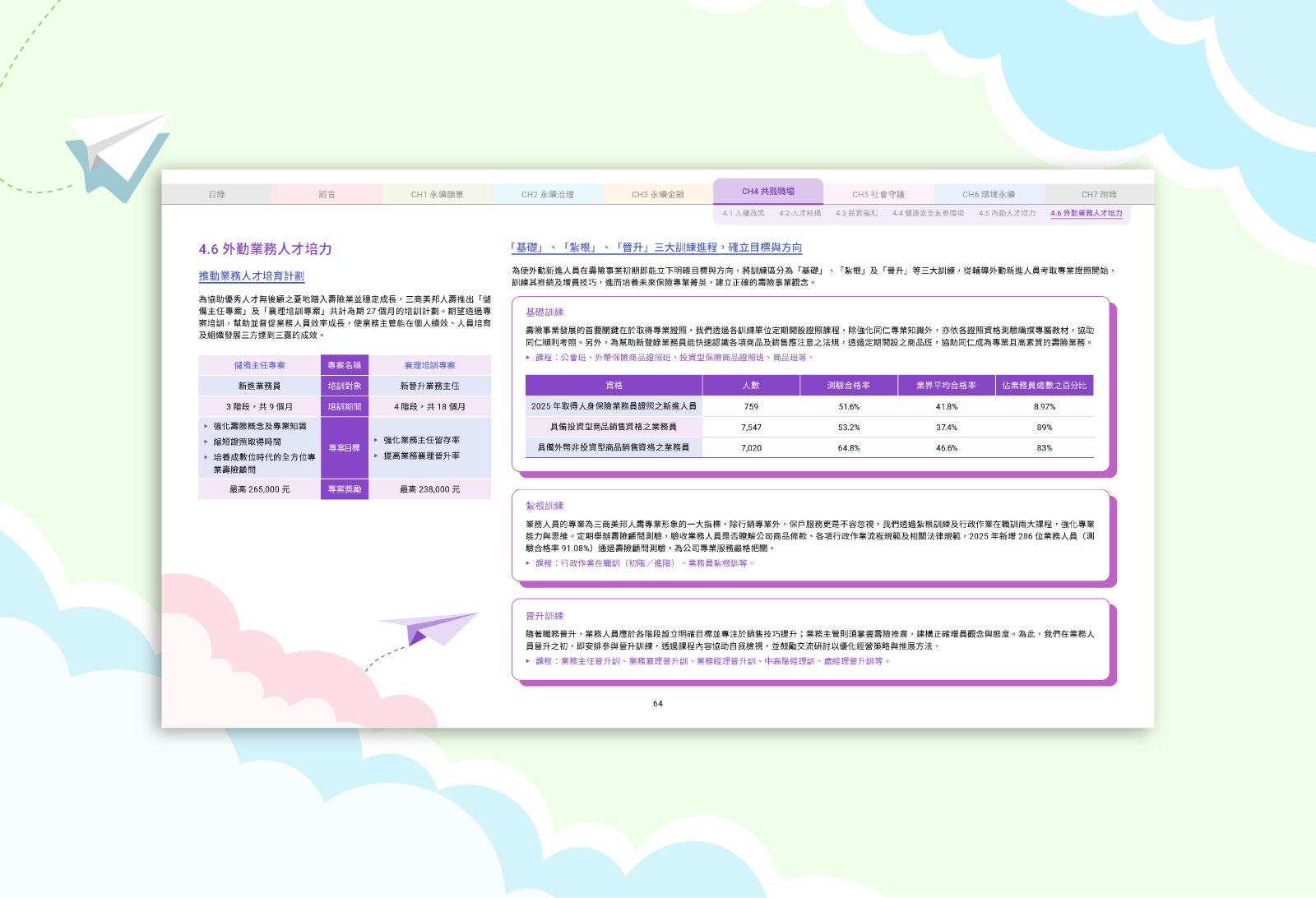Click the 7,020 headcount value
Screen dimensions: 1316x898
[x=751, y=448]
